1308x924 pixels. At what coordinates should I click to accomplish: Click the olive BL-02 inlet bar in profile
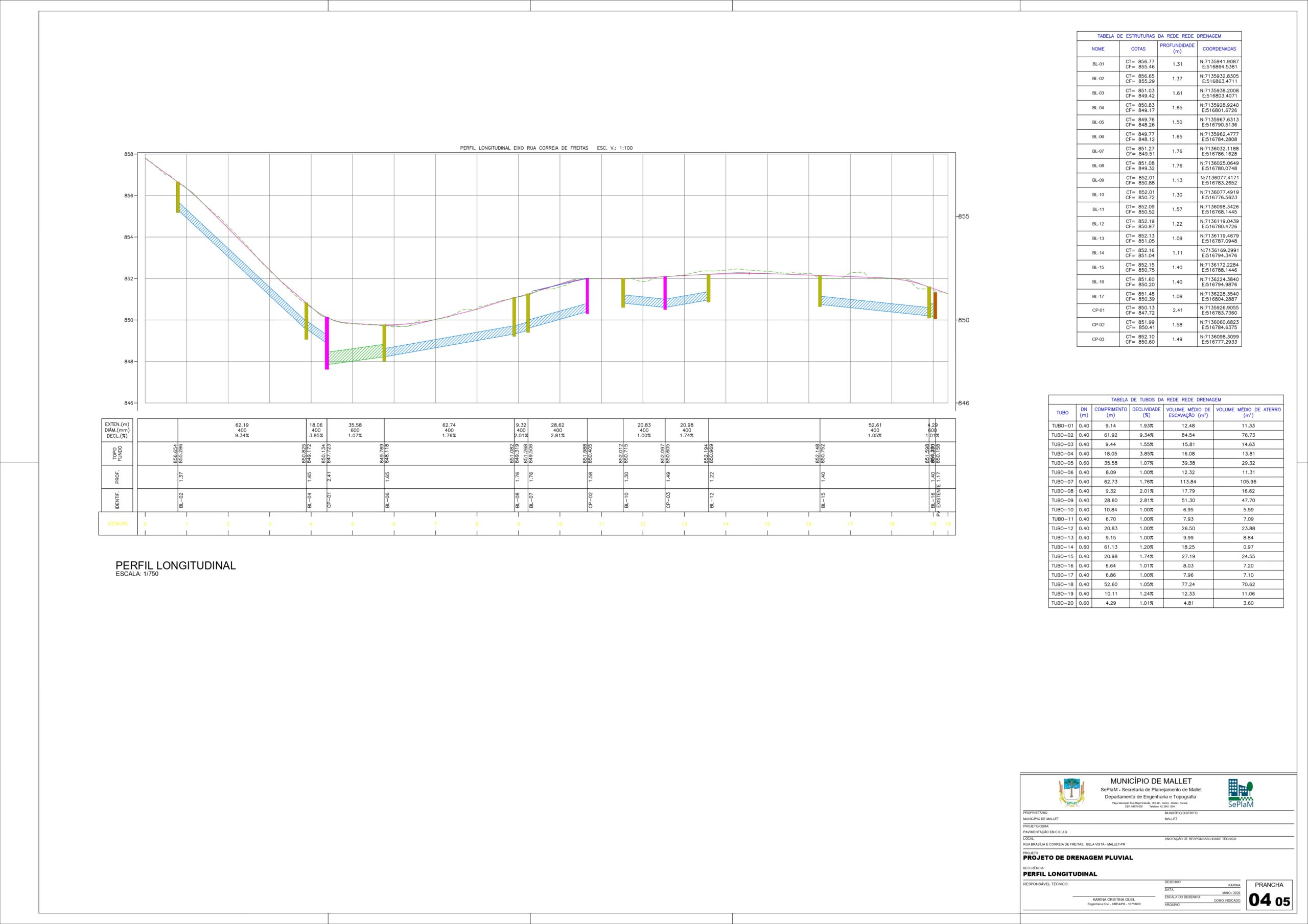(x=178, y=197)
